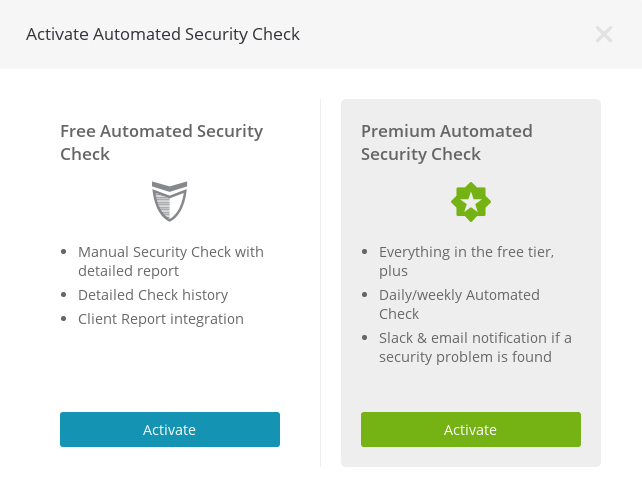Viewport: 642px width, 496px height.
Task: Click the Slack & email notification item
Action: [x=475, y=347]
